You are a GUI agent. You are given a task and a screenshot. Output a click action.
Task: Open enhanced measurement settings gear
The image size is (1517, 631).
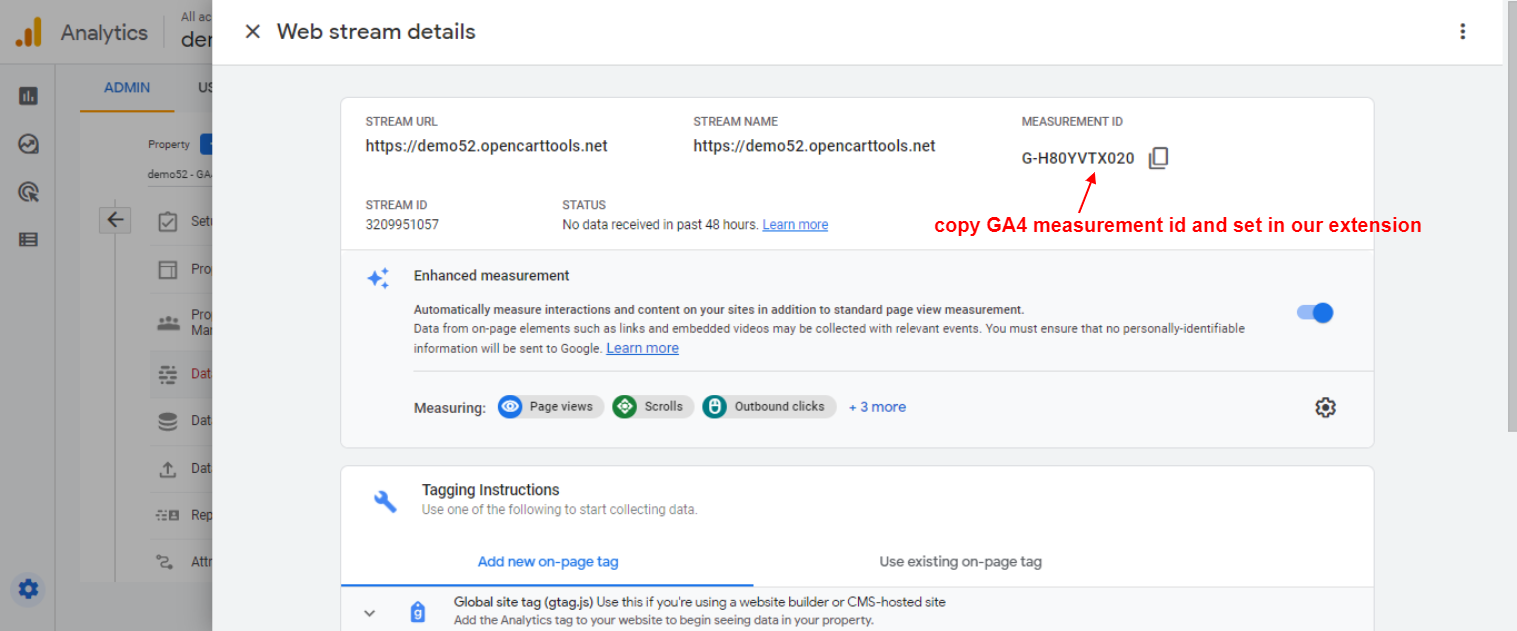pos(1325,407)
